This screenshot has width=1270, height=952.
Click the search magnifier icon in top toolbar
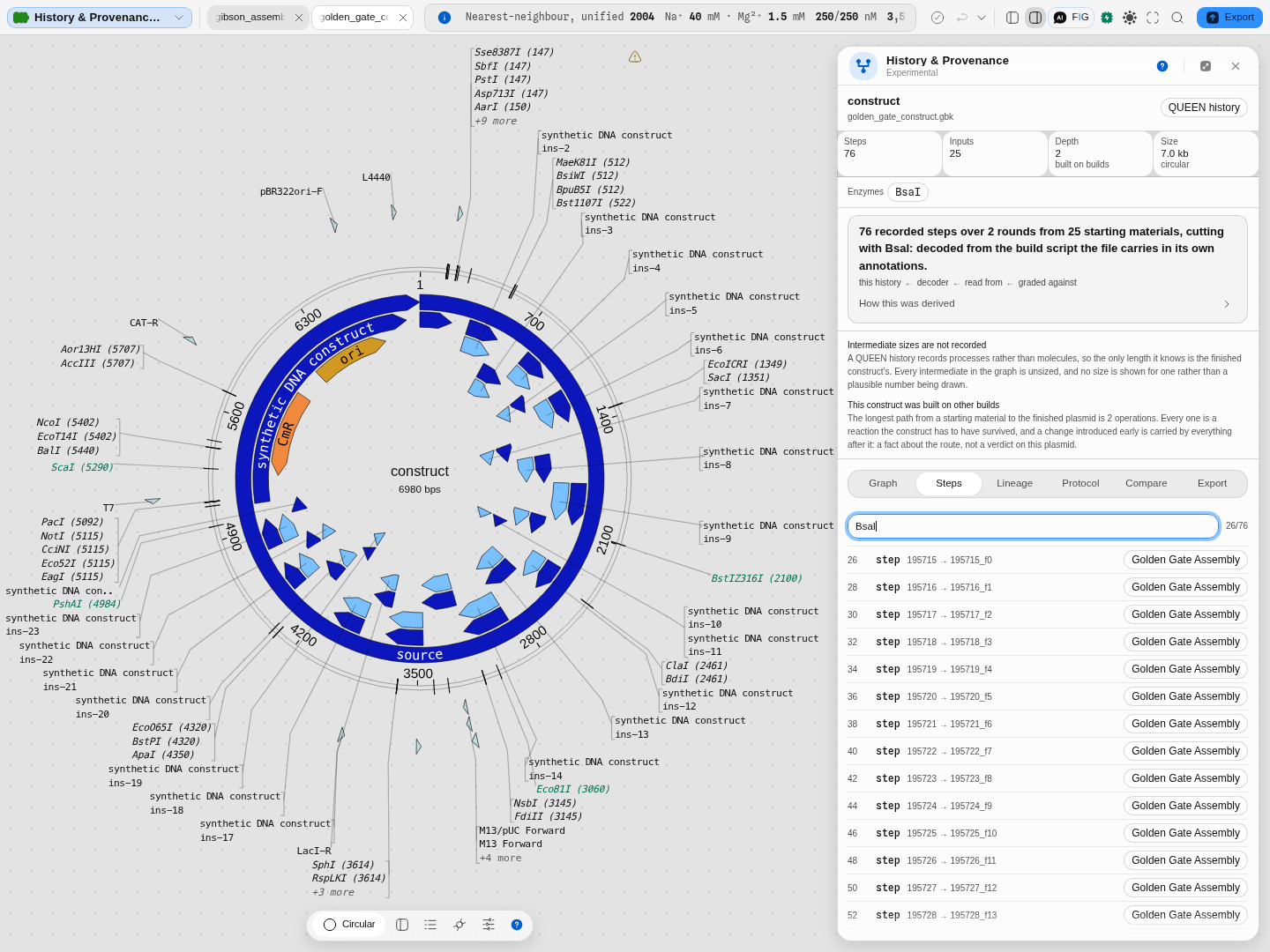[1177, 18]
